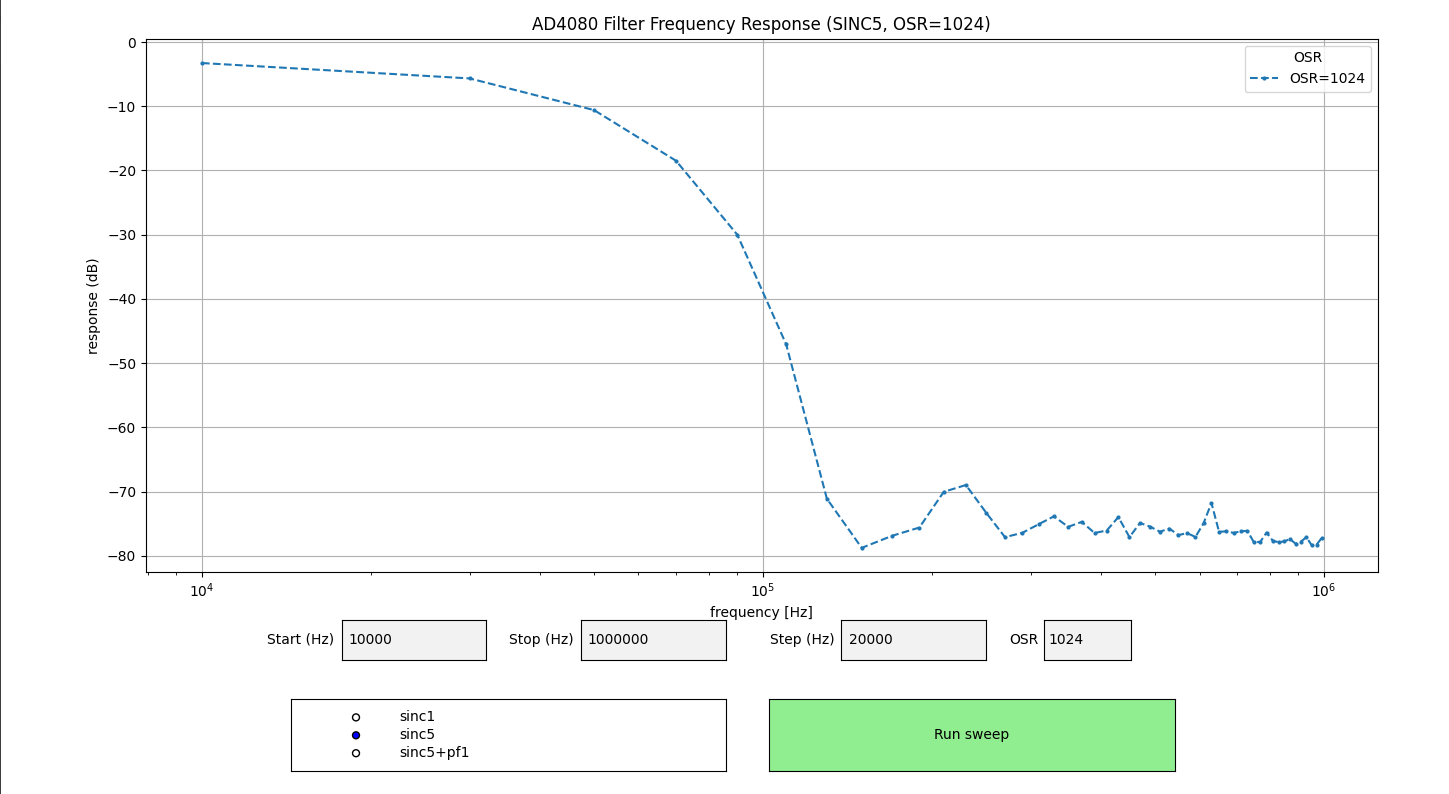
Task: Click the -70 y-axis tick label
Action: (x=124, y=492)
